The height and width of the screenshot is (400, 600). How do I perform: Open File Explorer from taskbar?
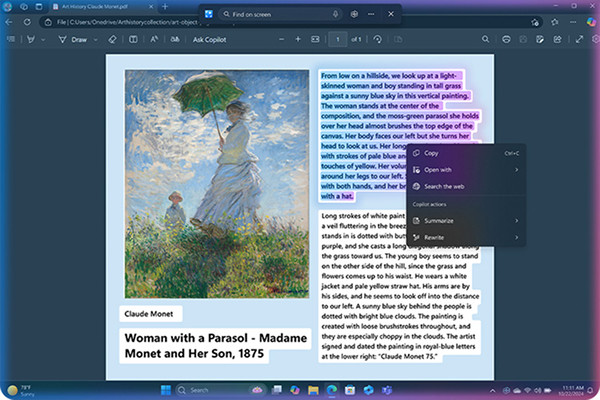313,390
